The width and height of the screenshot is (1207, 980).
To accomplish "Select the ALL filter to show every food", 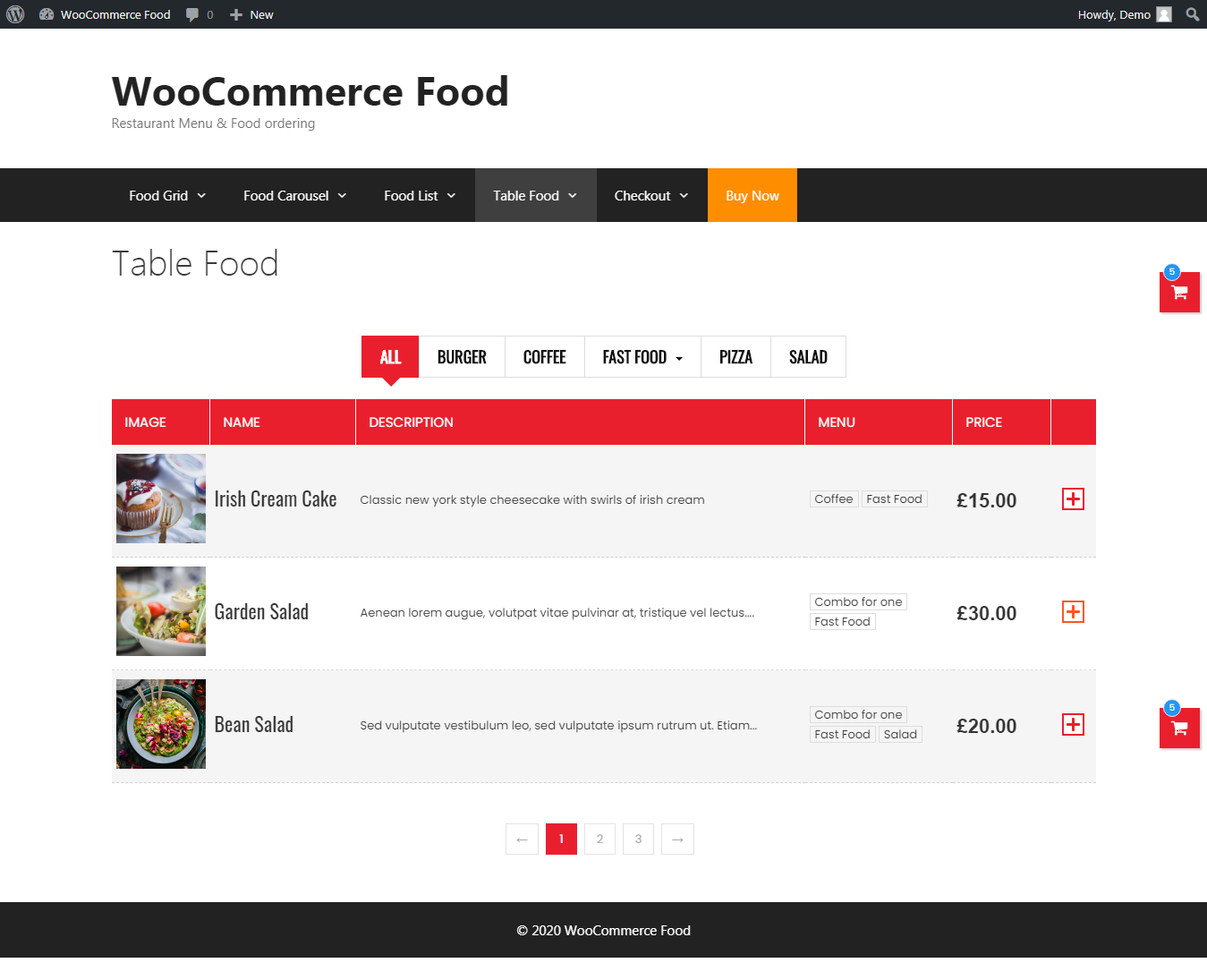I will point(389,356).
